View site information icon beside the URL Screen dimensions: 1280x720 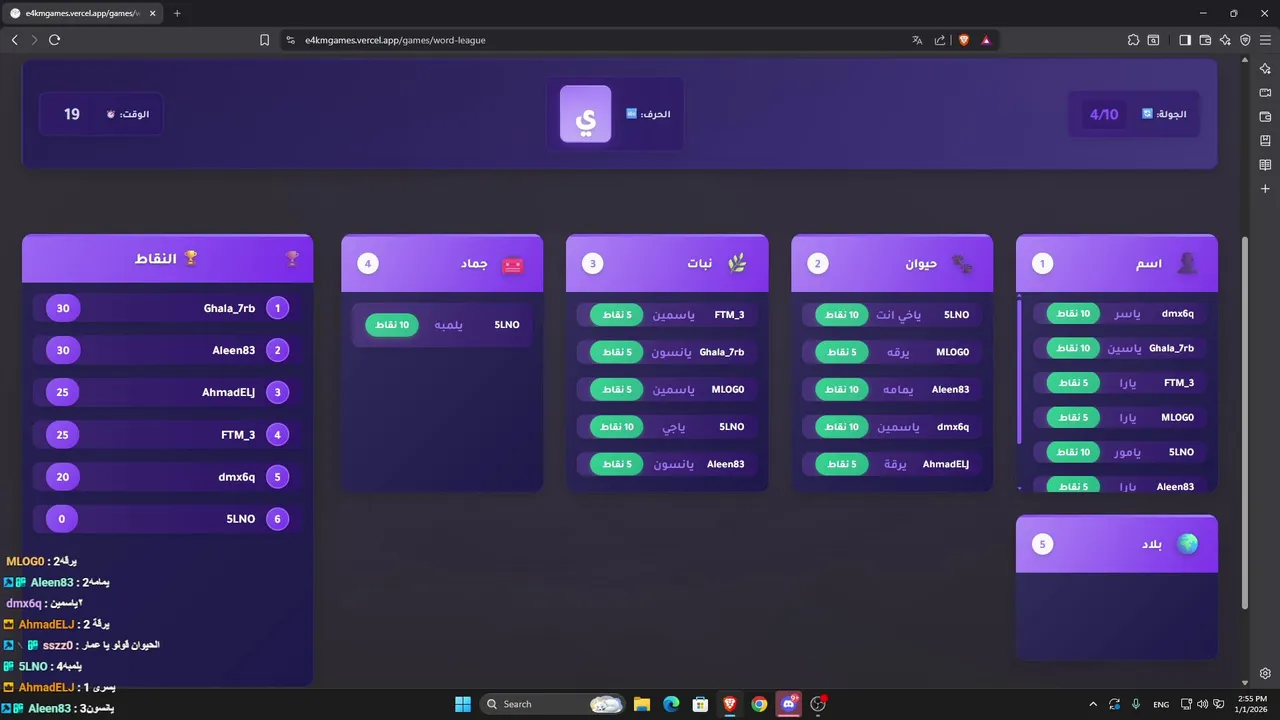pos(290,40)
